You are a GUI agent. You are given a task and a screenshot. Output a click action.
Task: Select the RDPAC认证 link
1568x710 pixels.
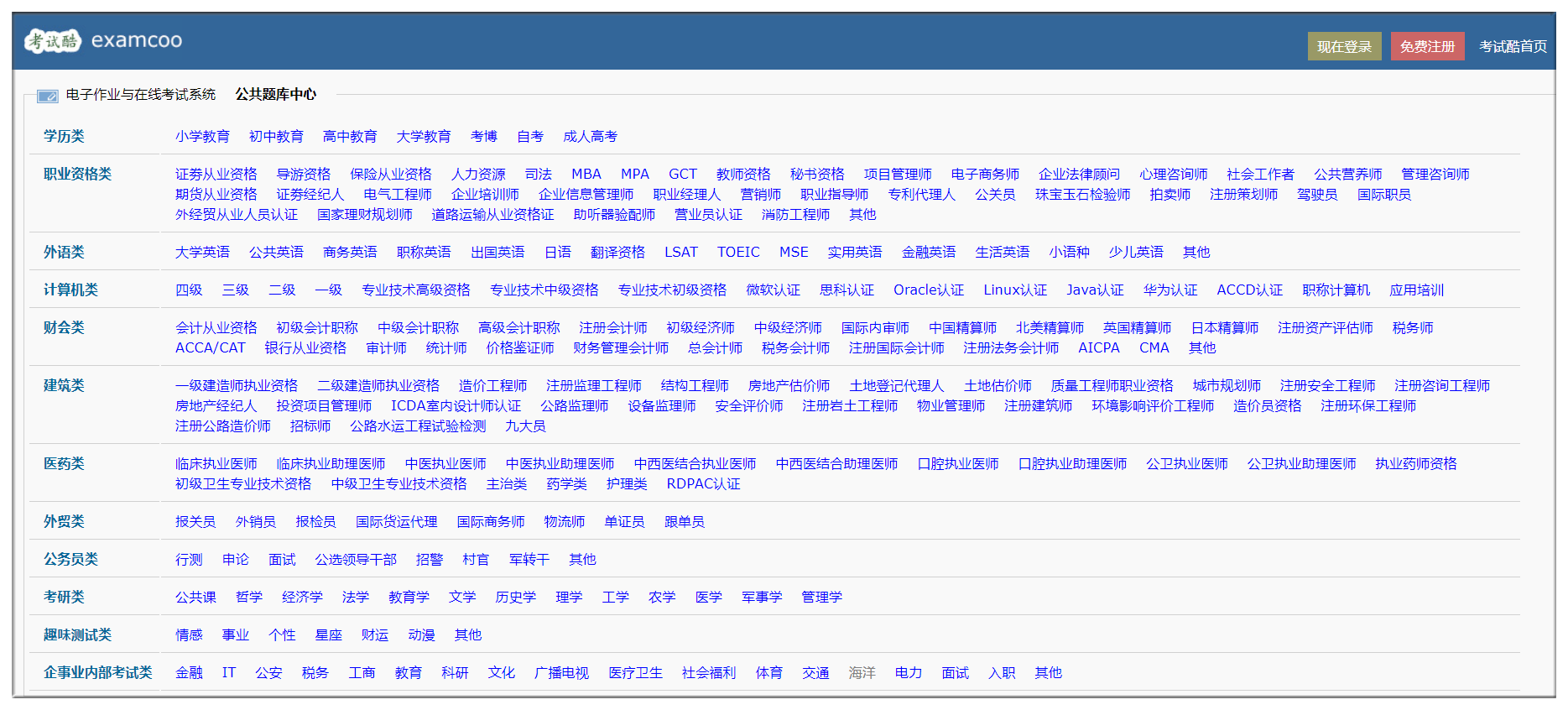[x=703, y=484]
